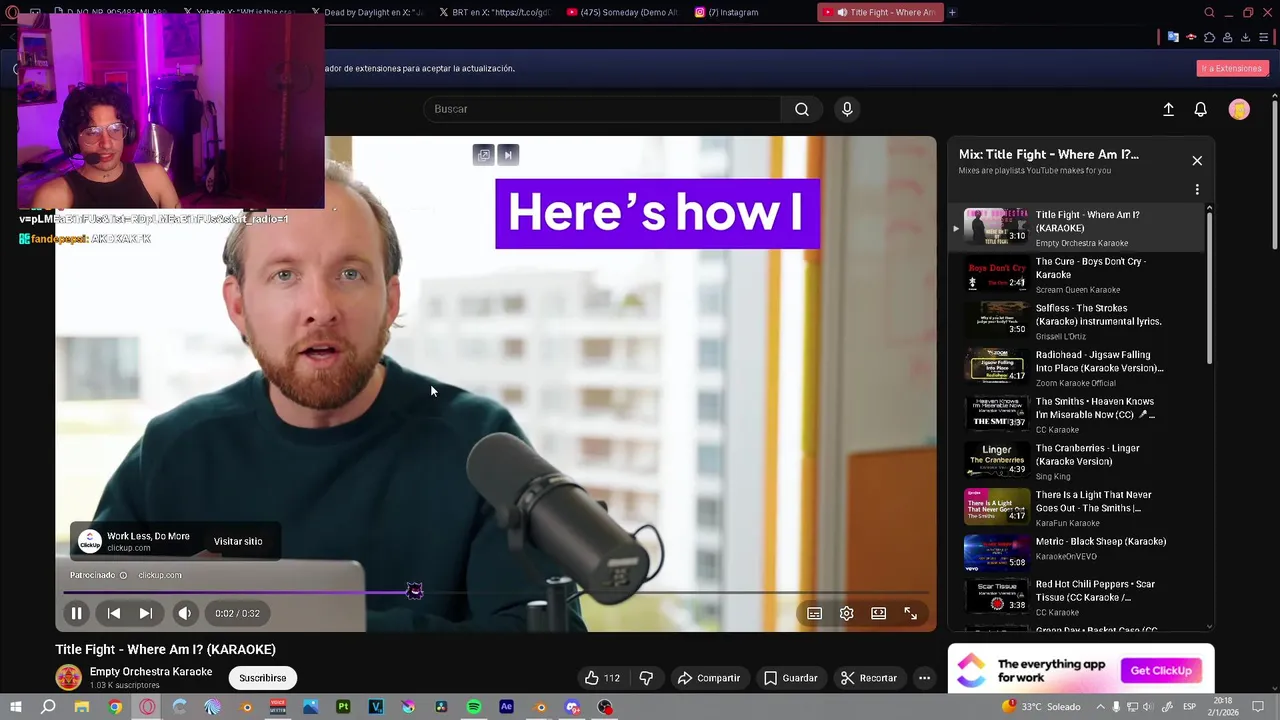Toggle subtitles in the video player
The height and width of the screenshot is (720, 1280).
pyautogui.click(x=815, y=613)
